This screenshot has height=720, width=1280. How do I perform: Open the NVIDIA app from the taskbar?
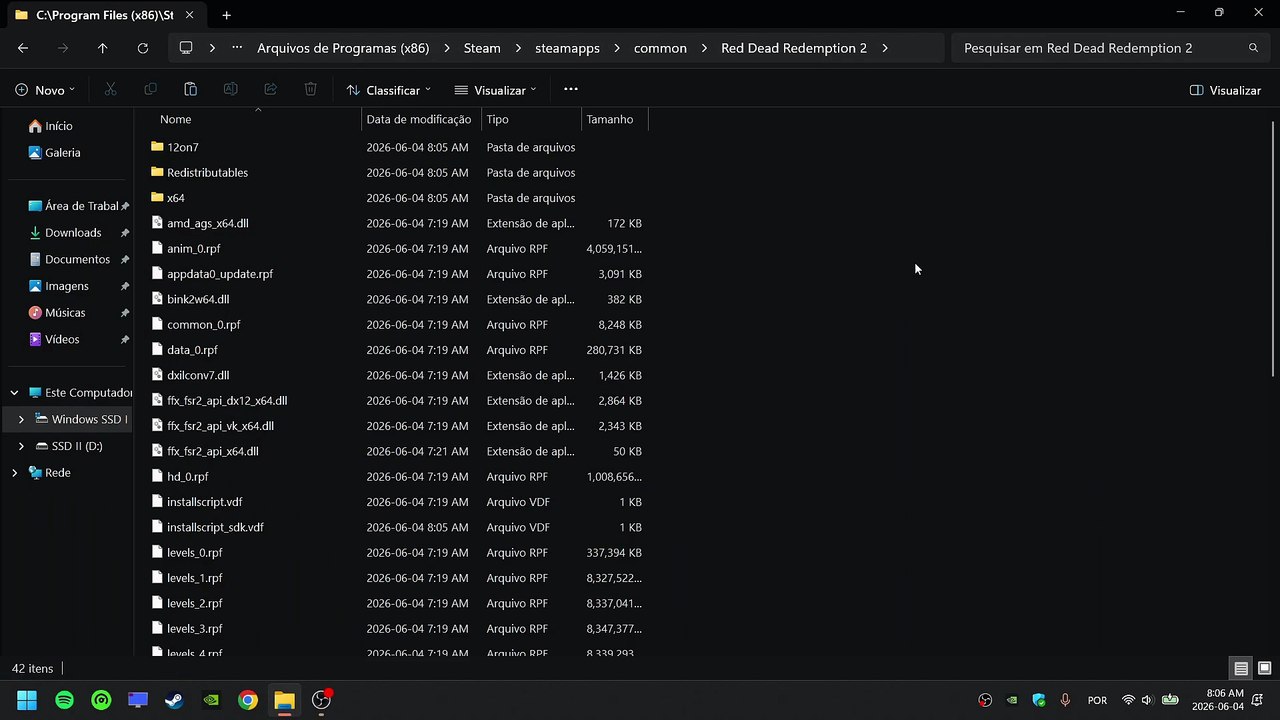(211, 700)
